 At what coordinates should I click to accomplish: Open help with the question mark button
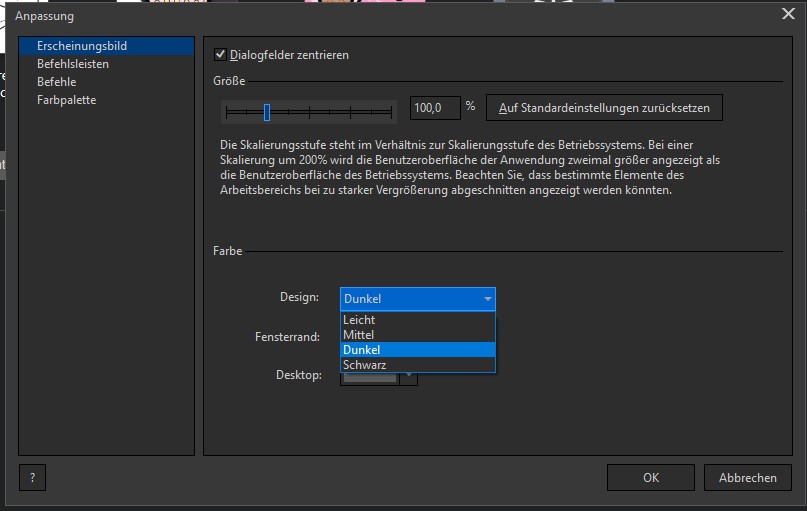(x=32, y=478)
